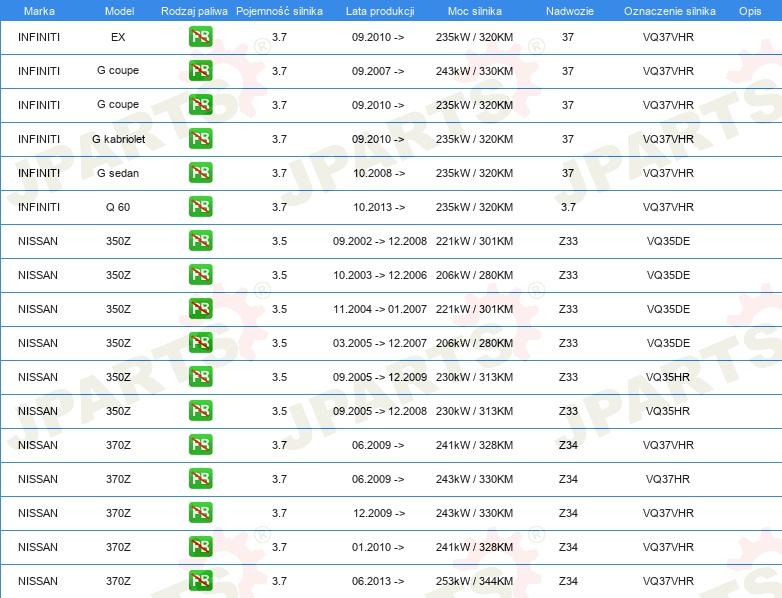Select the 253kW / 344KM power cell

coord(474,581)
